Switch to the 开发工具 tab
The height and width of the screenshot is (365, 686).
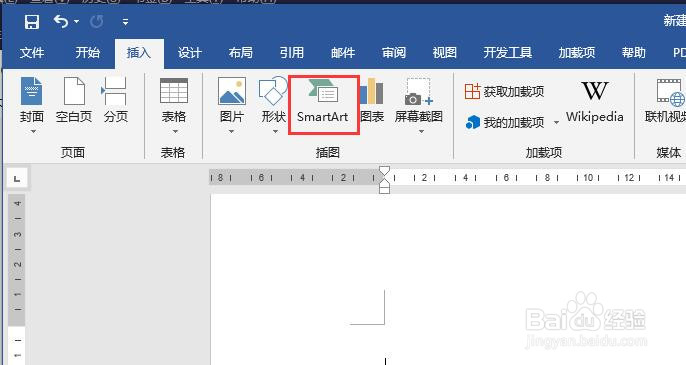(x=508, y=53)
